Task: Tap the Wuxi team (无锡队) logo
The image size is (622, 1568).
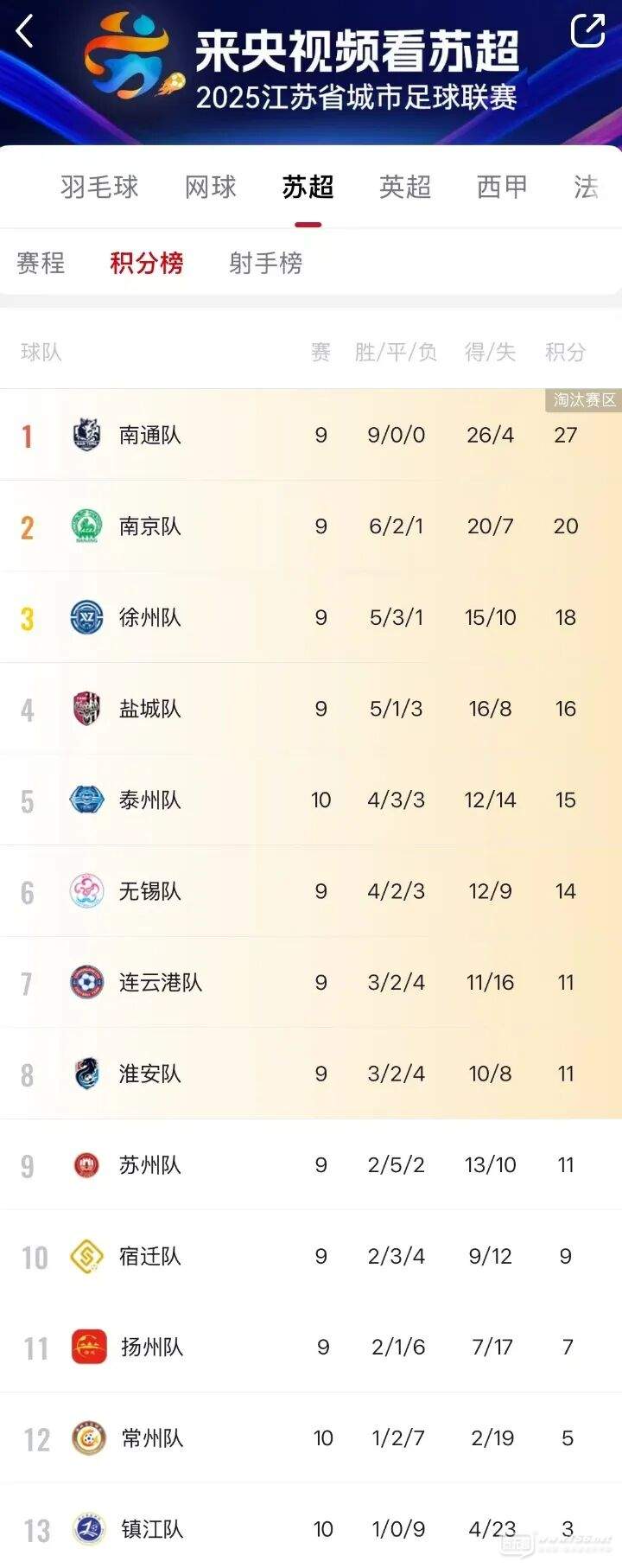Action: point(87,891)
